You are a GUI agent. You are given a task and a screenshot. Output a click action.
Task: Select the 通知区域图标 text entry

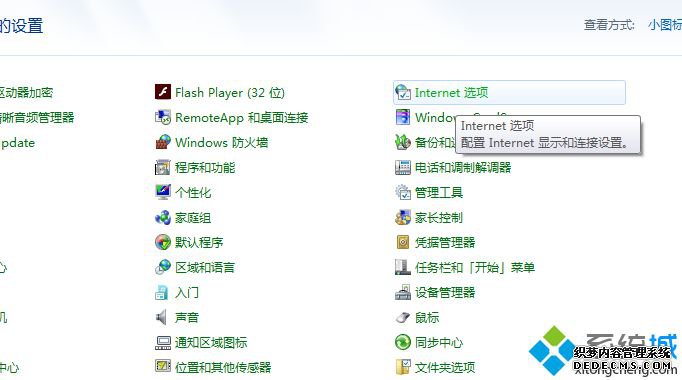pos(211,343)
